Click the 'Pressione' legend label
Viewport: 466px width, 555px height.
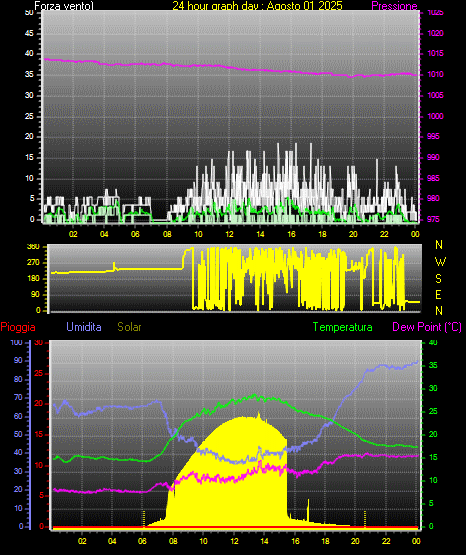pos(394,6)
